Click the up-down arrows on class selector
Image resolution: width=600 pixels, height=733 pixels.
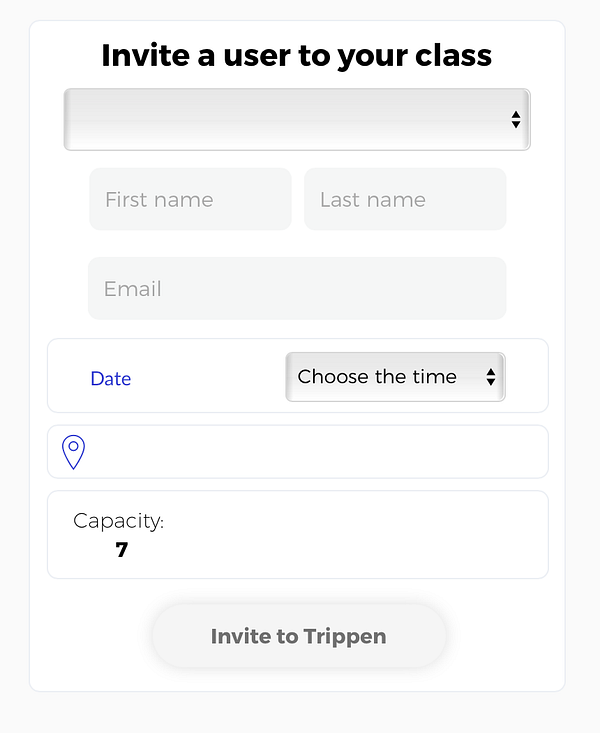(515, 120)
